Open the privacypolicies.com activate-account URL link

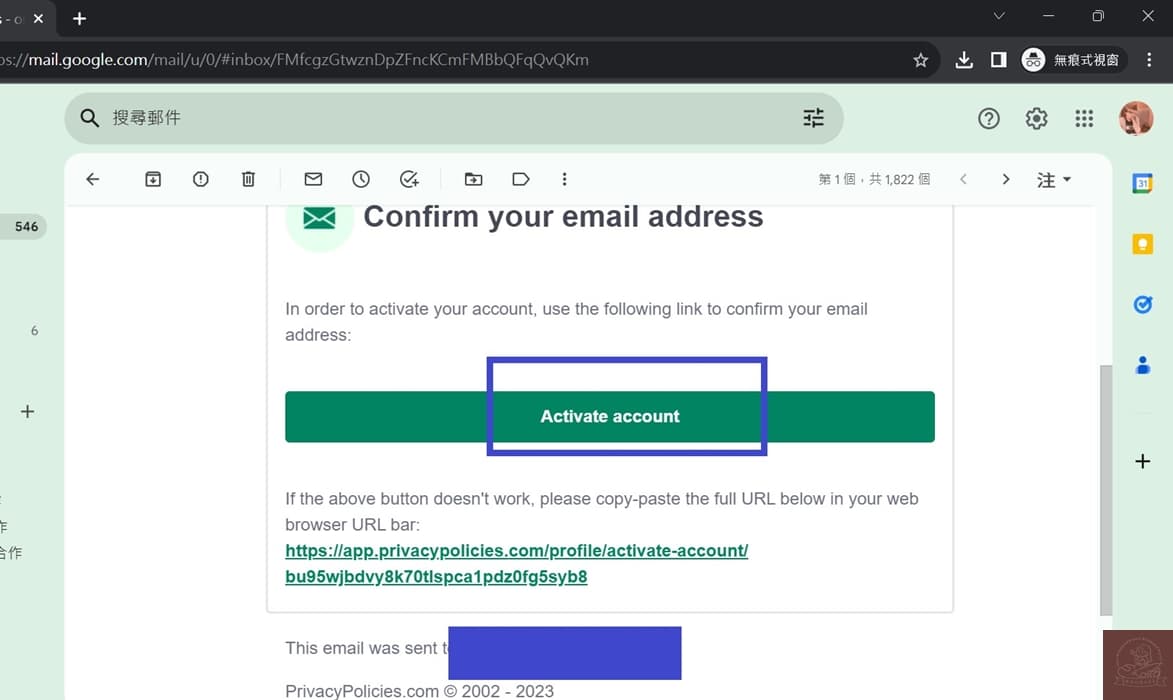click(x=516, y=563)
